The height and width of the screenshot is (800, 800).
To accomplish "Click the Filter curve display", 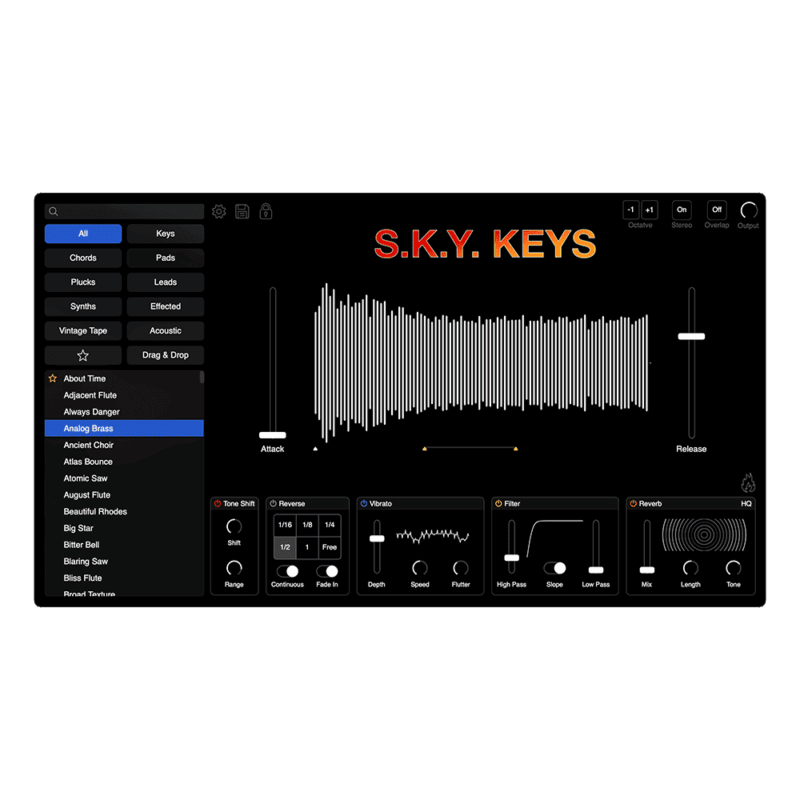I will [x=555, y=538].
